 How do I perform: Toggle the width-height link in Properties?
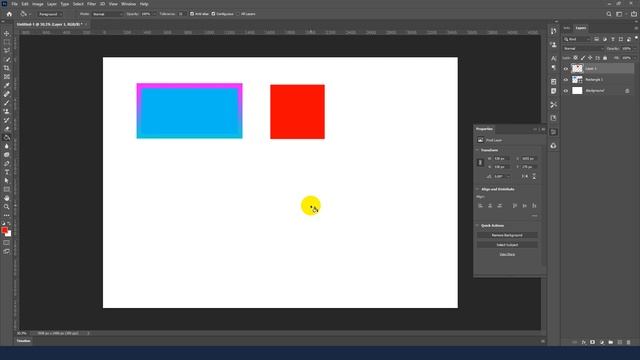click(x=480, y=162)
